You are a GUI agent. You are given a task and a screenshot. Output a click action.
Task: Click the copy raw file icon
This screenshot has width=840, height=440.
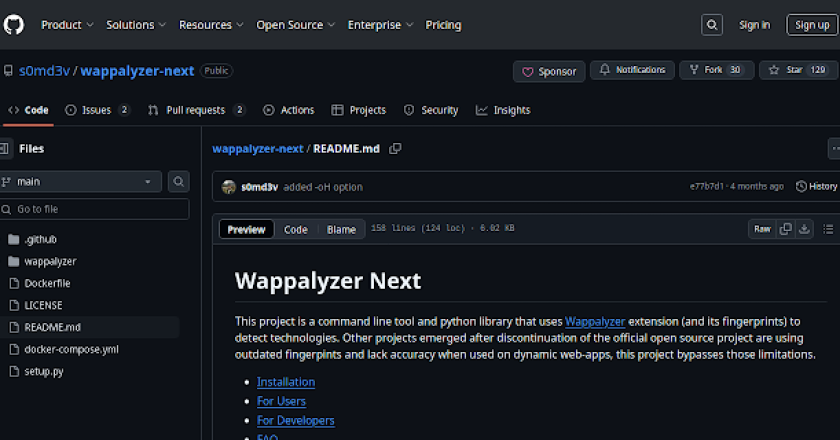click(x=786, y=229)
